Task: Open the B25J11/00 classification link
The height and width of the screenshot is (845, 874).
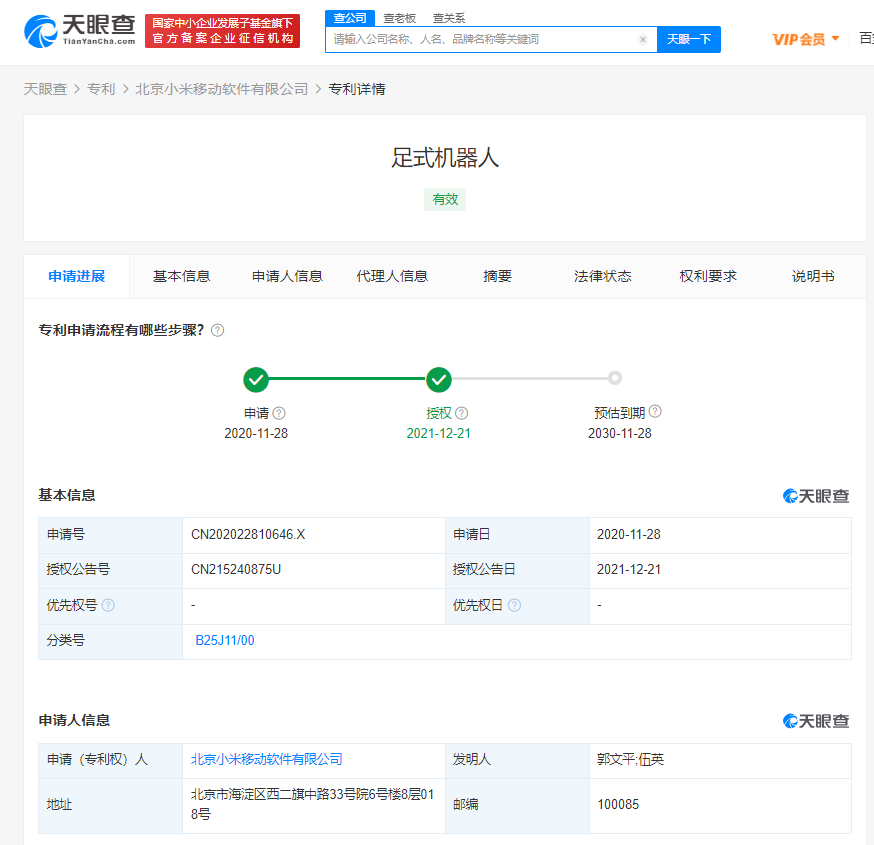Action: click(225, 641)
